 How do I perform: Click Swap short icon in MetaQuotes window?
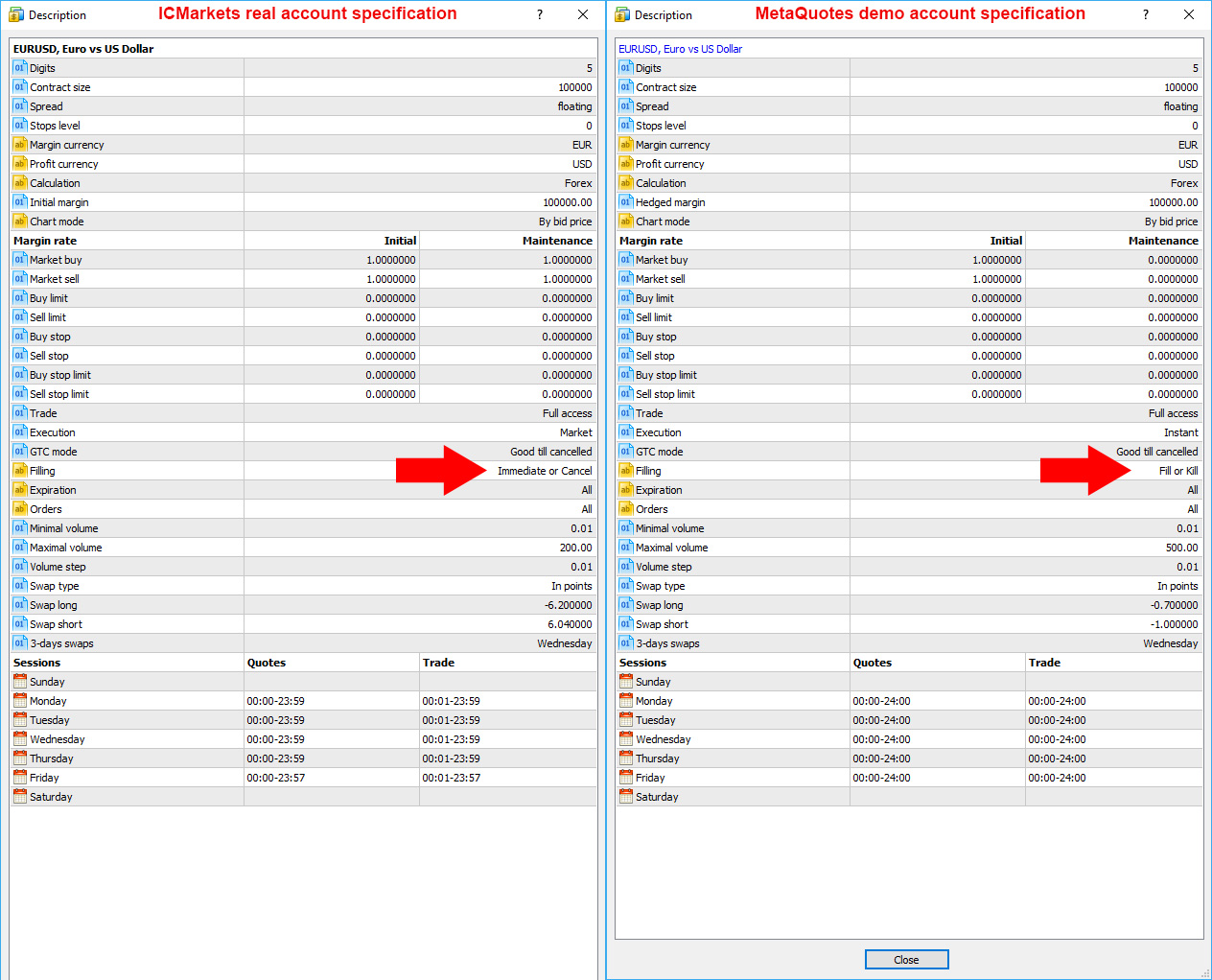point(626,623)
